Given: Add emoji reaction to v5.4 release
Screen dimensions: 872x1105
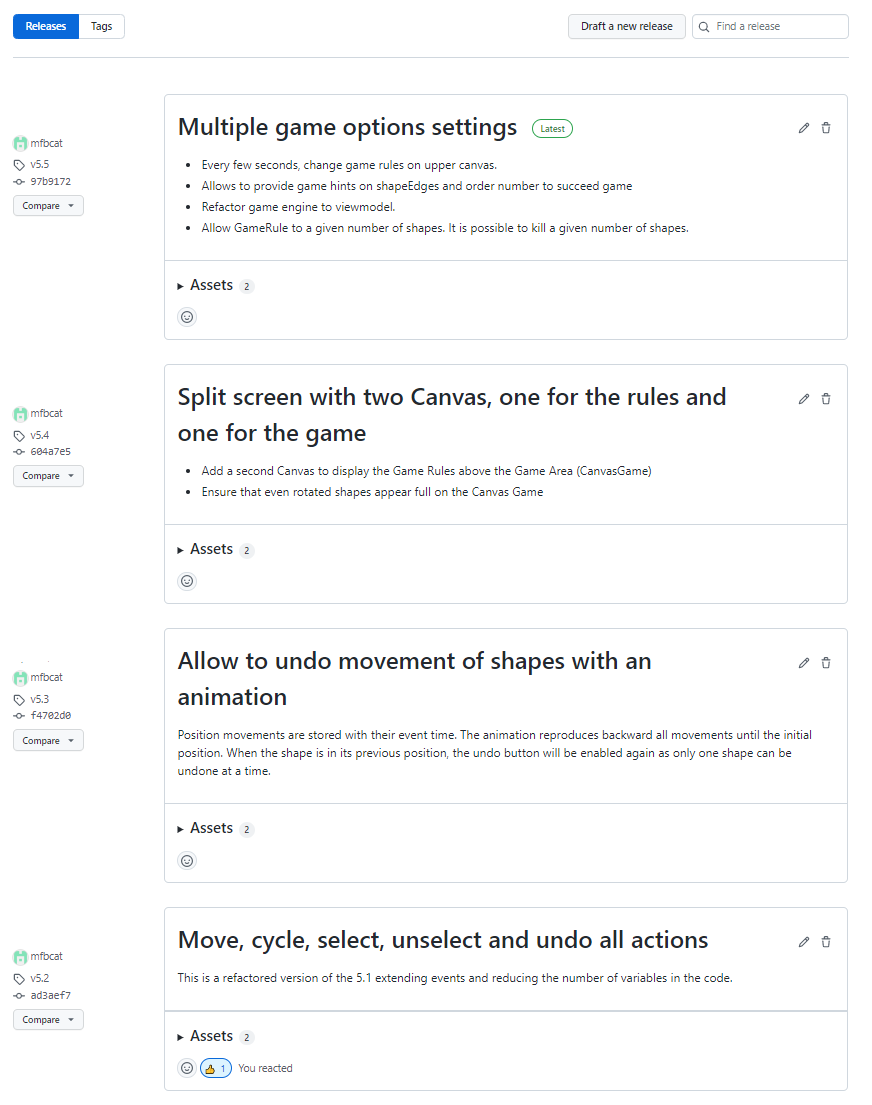Looking at the screenshot, I should (x=187, y=581).
